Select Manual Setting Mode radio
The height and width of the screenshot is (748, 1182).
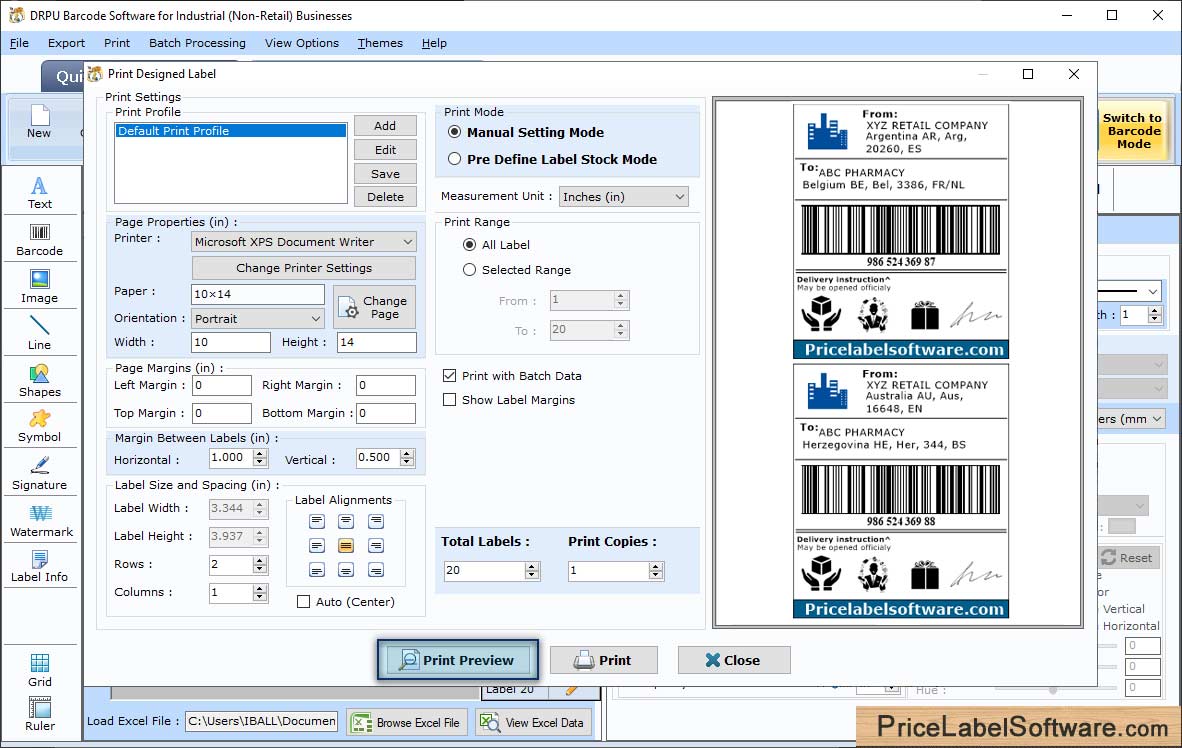(455, 132)
